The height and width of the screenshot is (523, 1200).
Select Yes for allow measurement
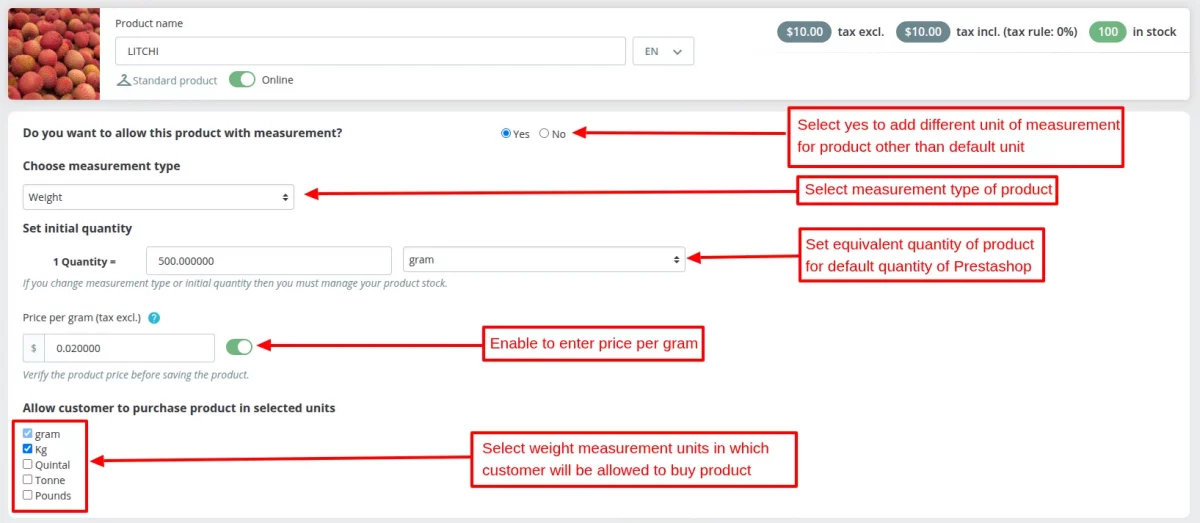[506, 133]
